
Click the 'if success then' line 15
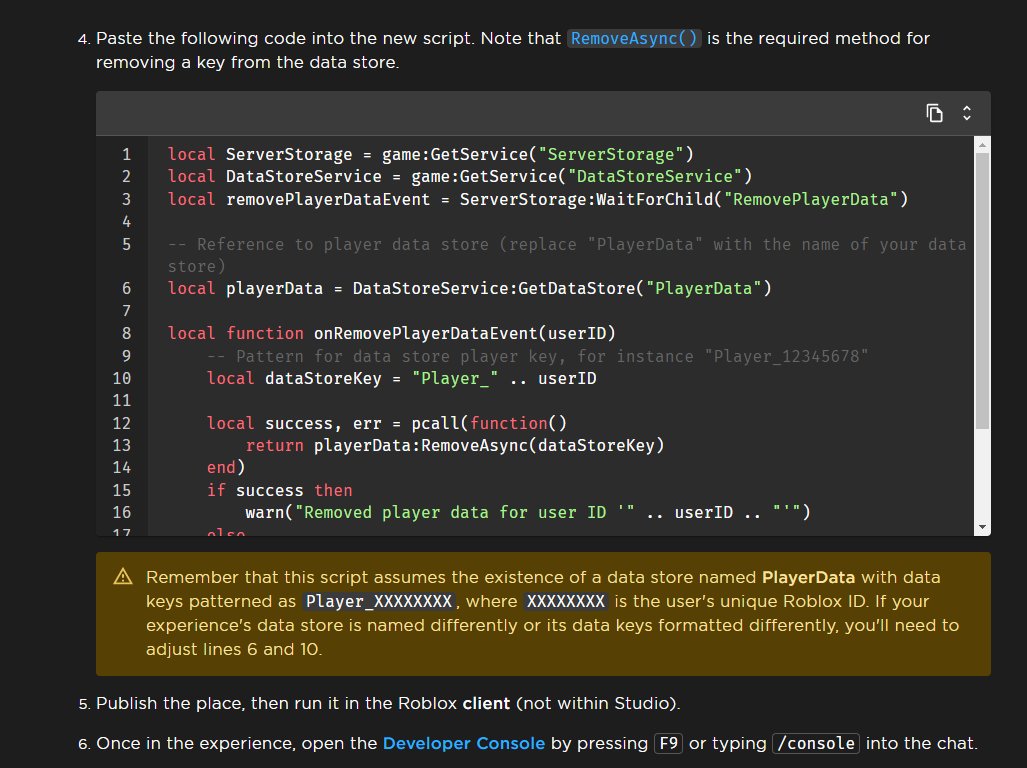(x=280, y=490)
